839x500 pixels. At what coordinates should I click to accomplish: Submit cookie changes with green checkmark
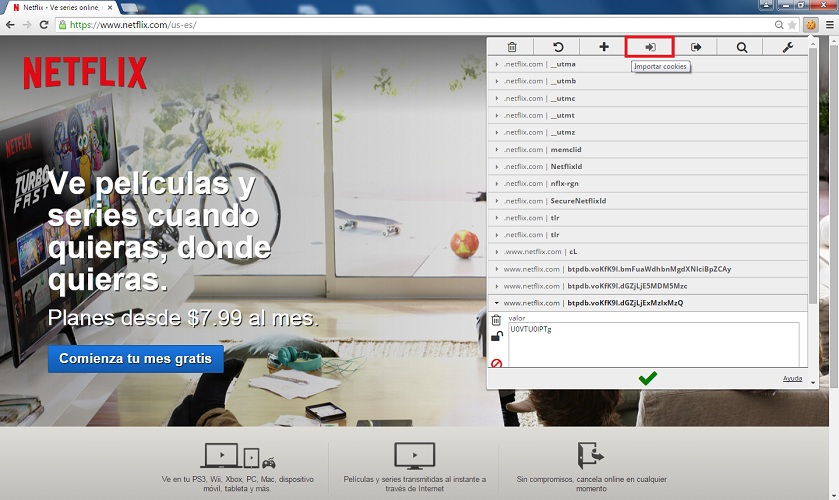[x=647, y=378]
